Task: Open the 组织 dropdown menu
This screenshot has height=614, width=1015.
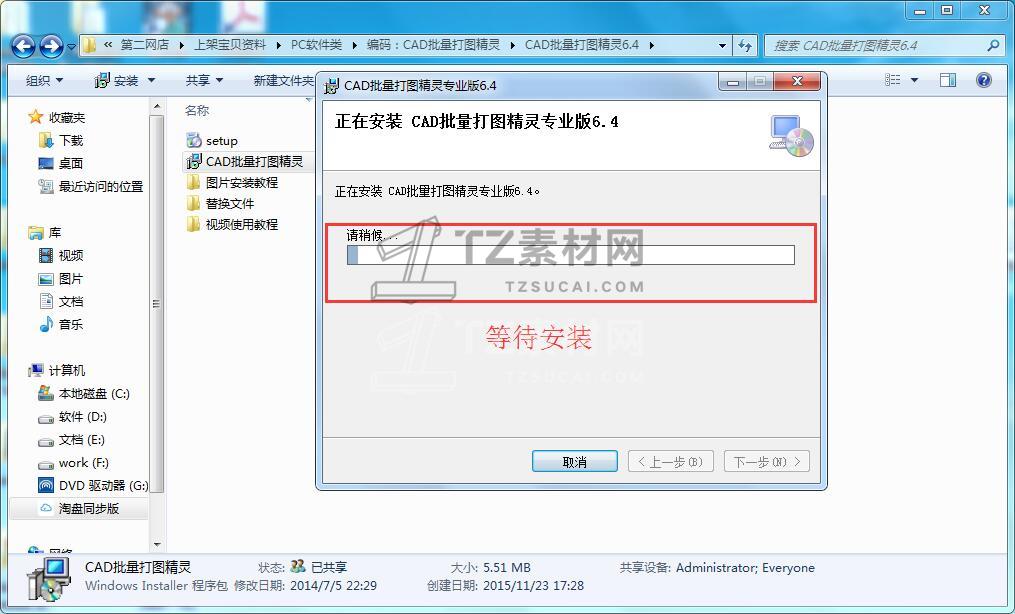Action: (x=44, y=80)
